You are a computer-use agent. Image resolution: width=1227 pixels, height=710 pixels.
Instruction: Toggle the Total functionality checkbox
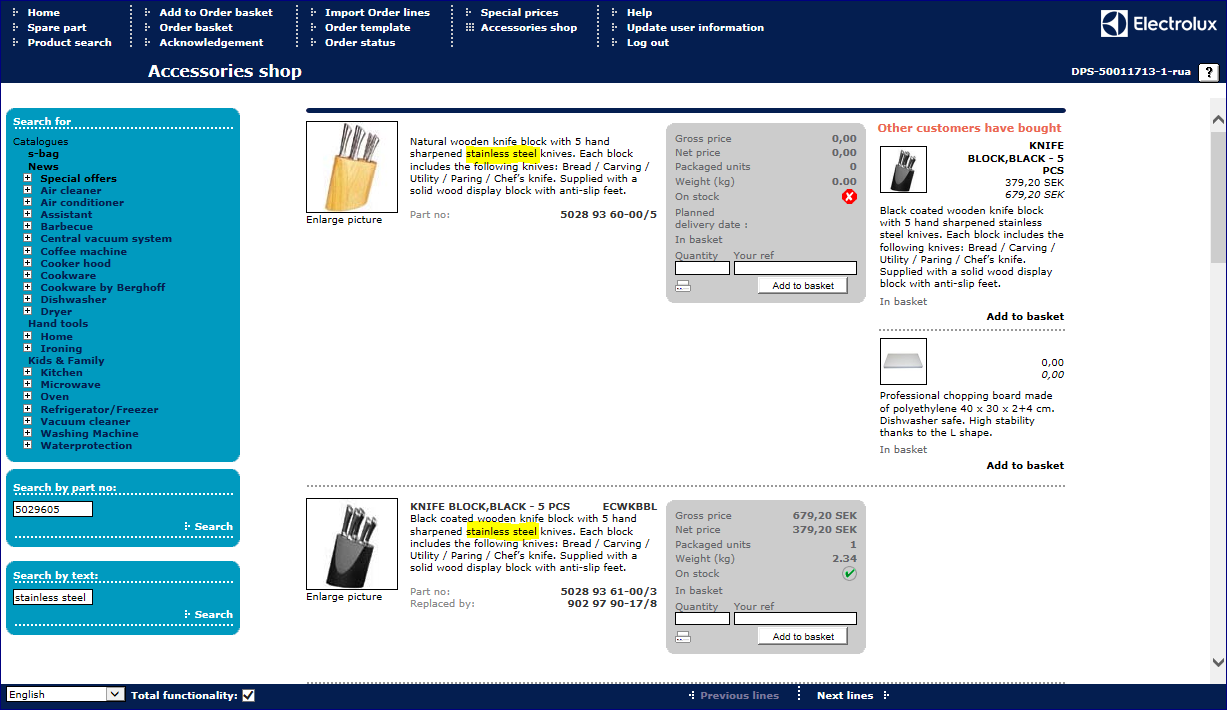[248, 695]
